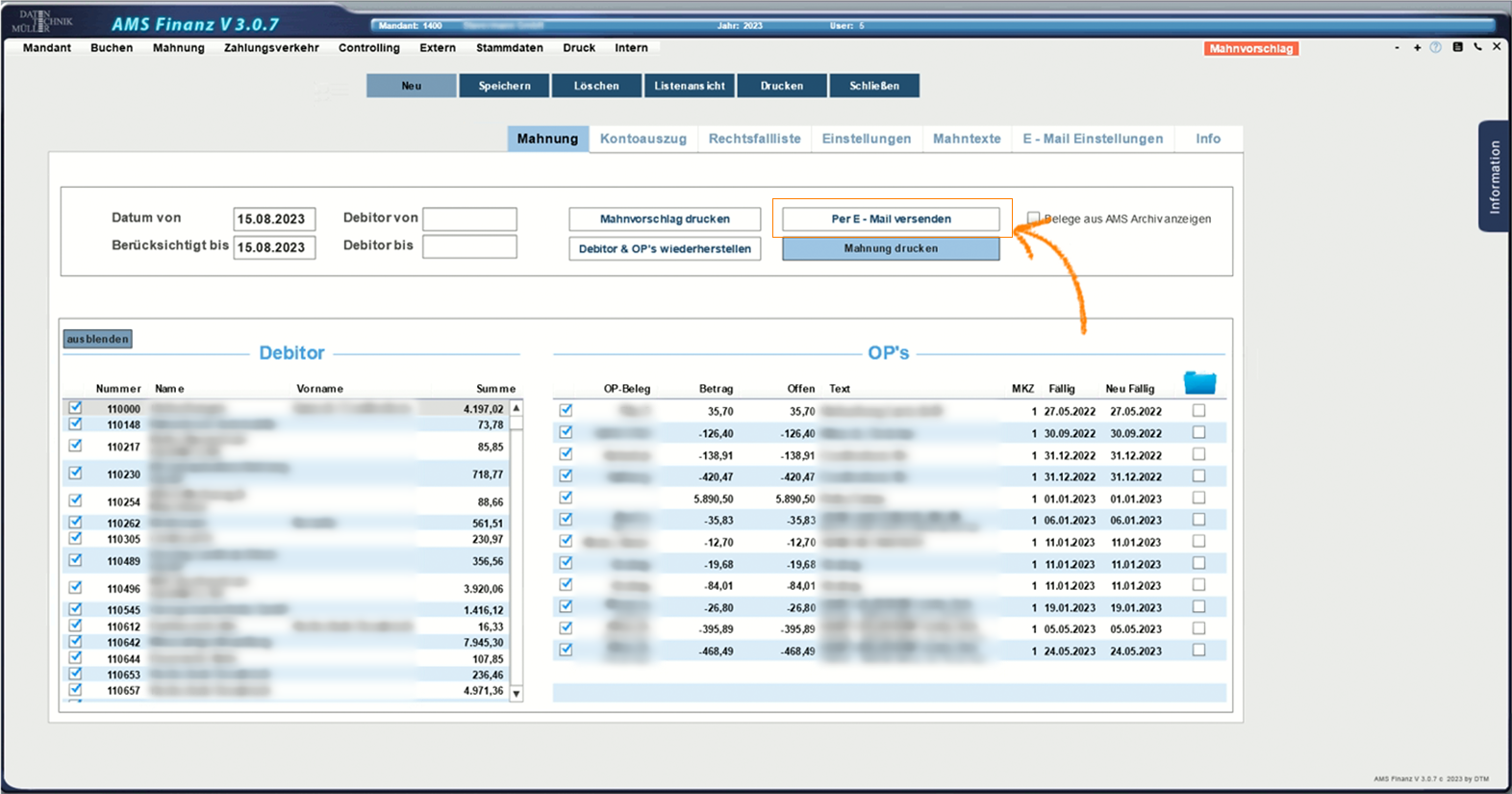The image size is (1512, 794).
Task: Click the calculator icon in top bar
Action: pyautogui.click(x=1457, y=47)
